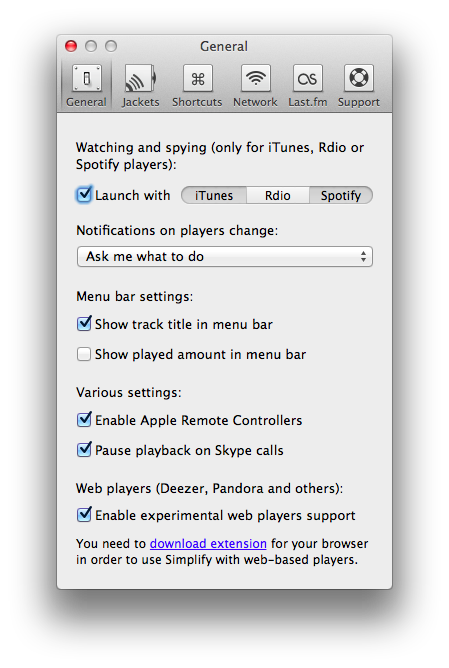Open the Shortcuts command-key icon

pyautogui.click(x=198, y=78)
